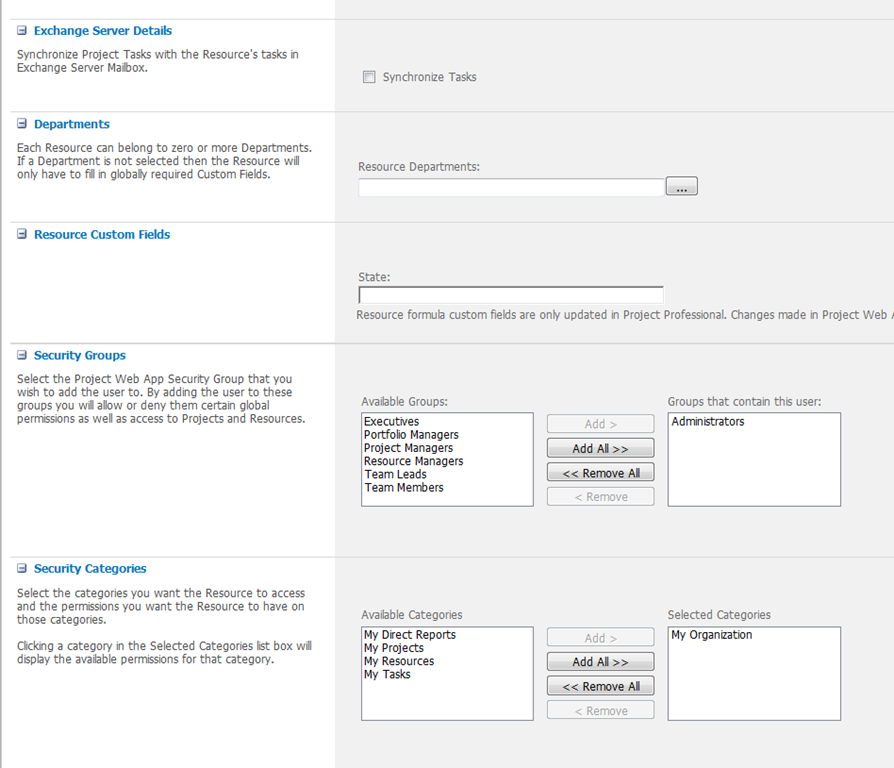Click Add All button for Security Categories
The image size is (894, 768).
pos(600,662)
